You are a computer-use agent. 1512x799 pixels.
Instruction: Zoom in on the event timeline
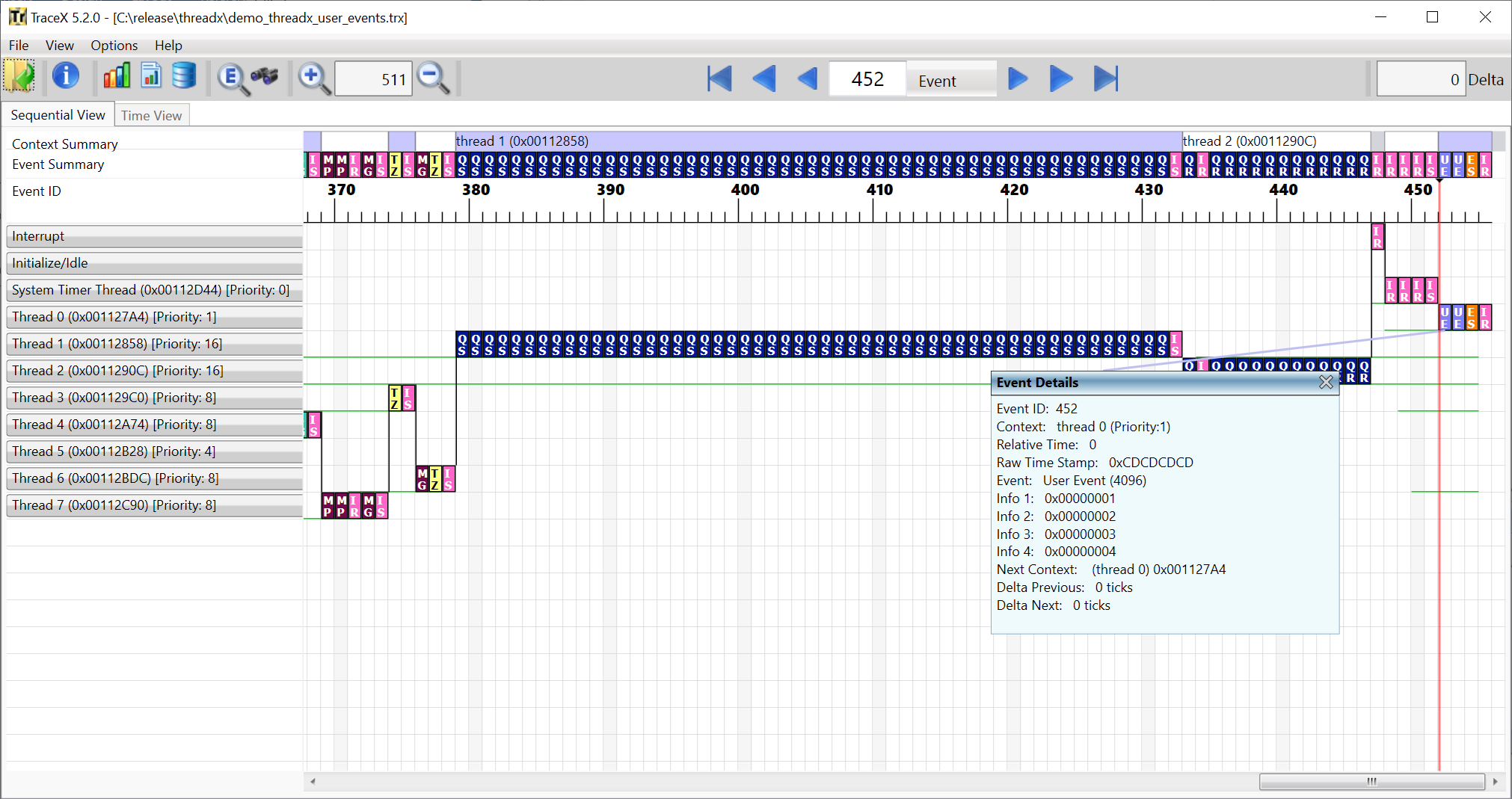(313, 78)
